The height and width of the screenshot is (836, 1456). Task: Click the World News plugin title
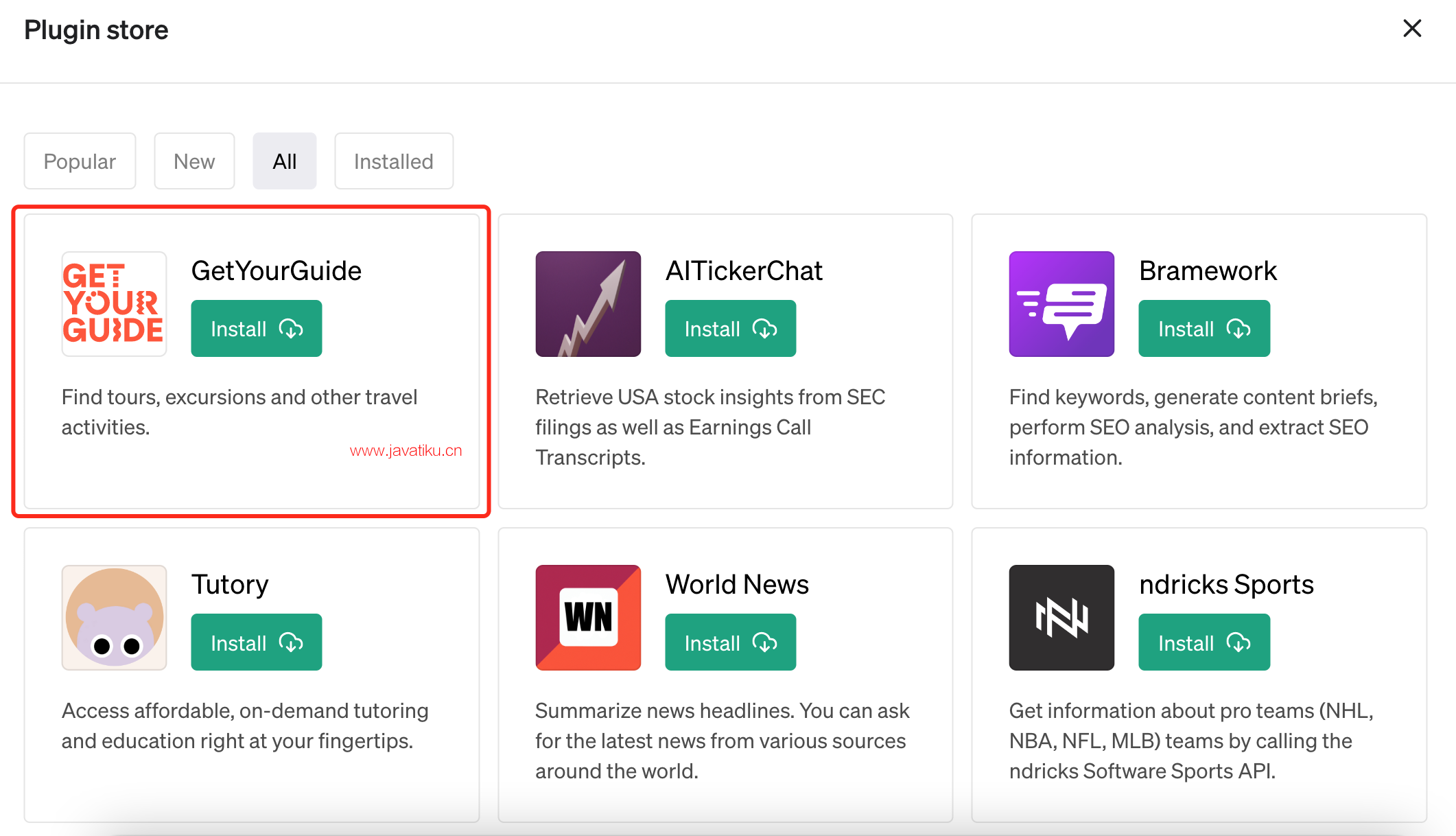pos(737,585)
